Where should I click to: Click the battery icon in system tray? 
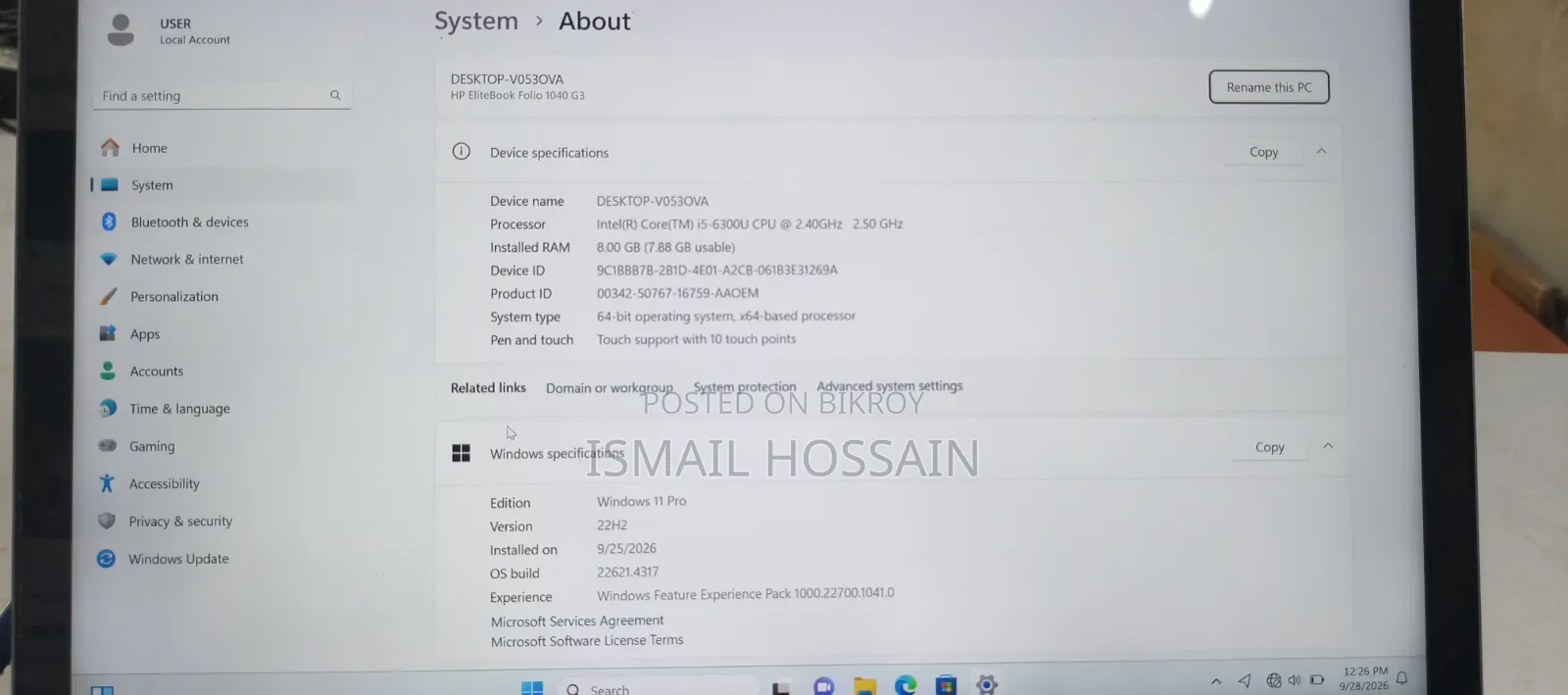[1317, 679]
